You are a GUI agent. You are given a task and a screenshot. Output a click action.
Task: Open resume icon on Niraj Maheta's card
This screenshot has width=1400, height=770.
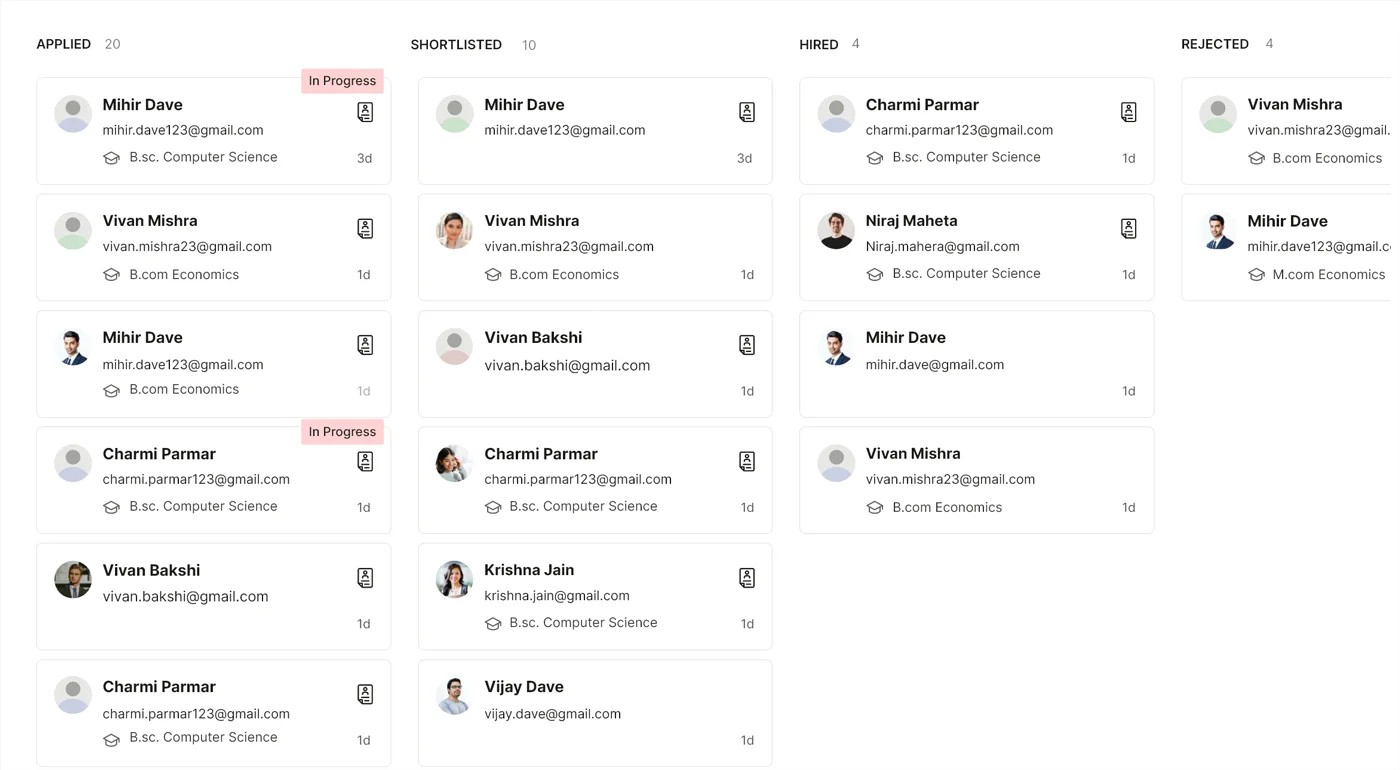[x=1128, y=229]
